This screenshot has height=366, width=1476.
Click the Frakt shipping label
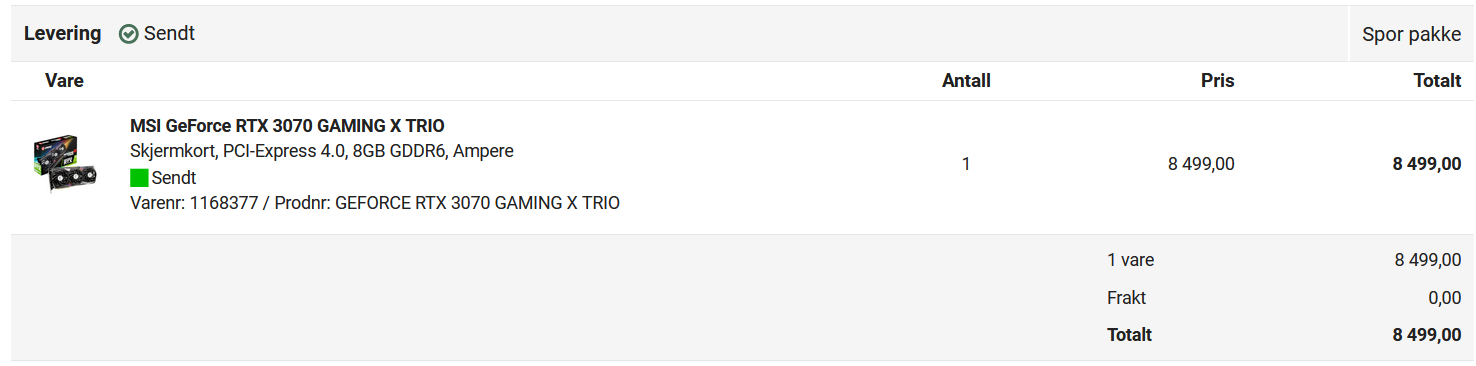click(x=1126, y=298)
